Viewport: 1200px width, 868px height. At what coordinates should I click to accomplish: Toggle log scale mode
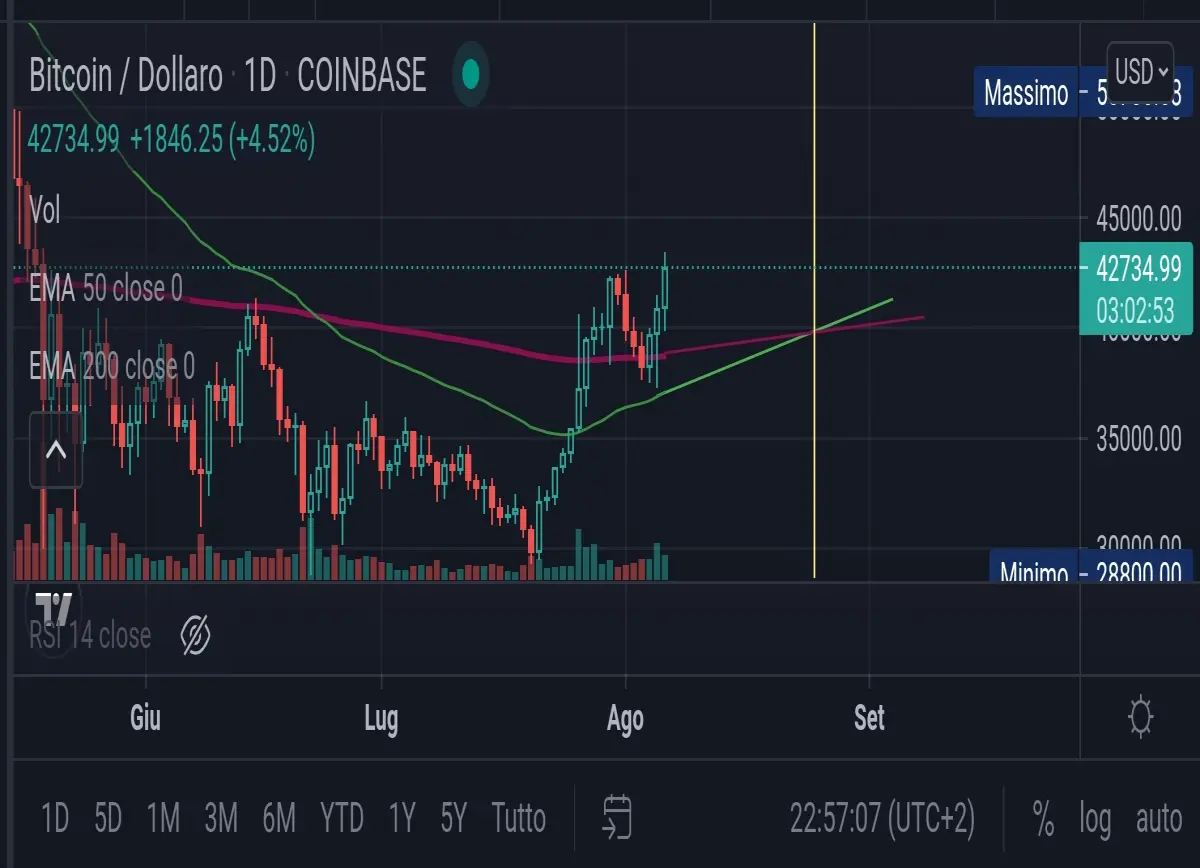[1095, 819]
